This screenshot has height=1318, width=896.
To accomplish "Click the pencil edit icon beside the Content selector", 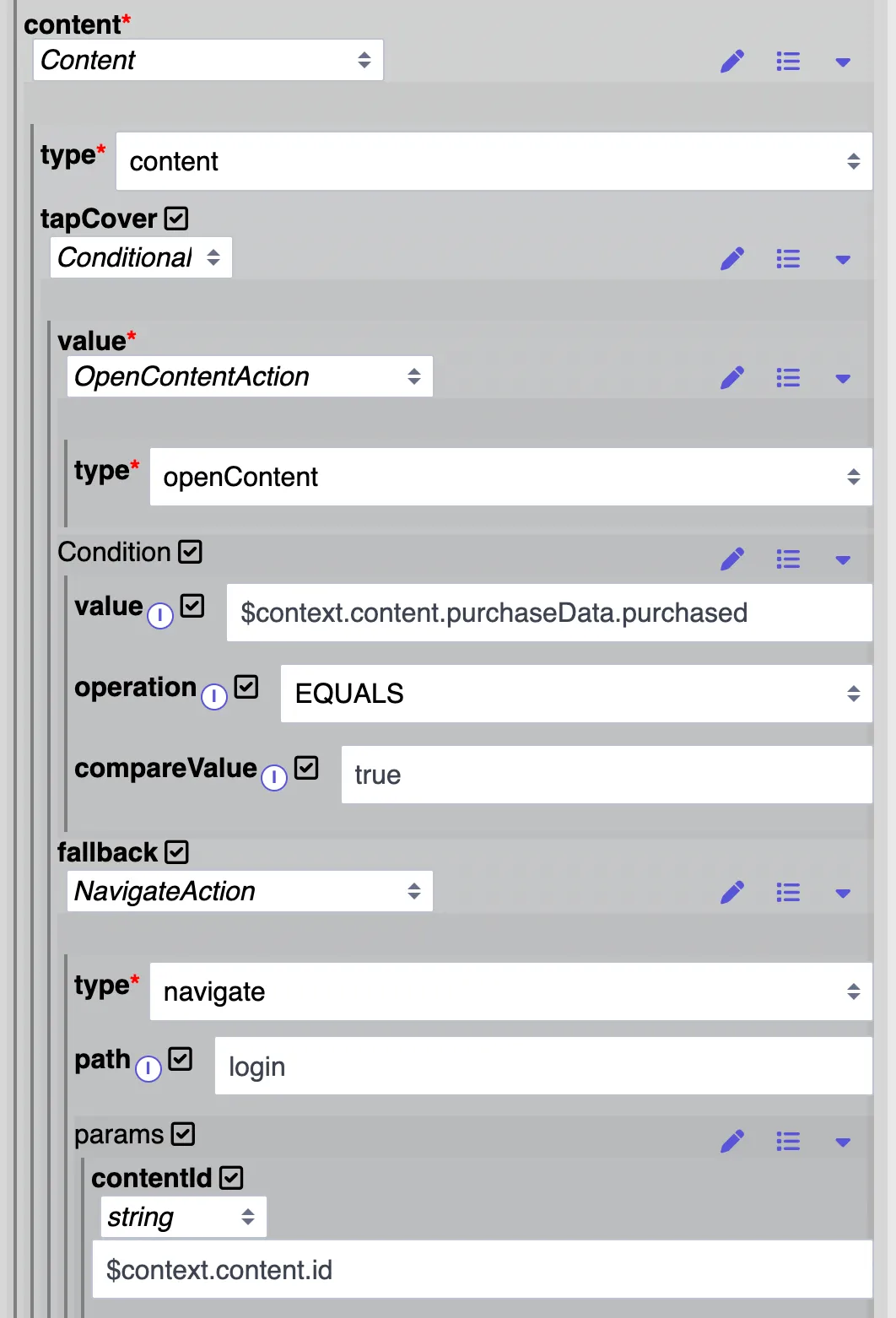I will [x=732, y=62].
